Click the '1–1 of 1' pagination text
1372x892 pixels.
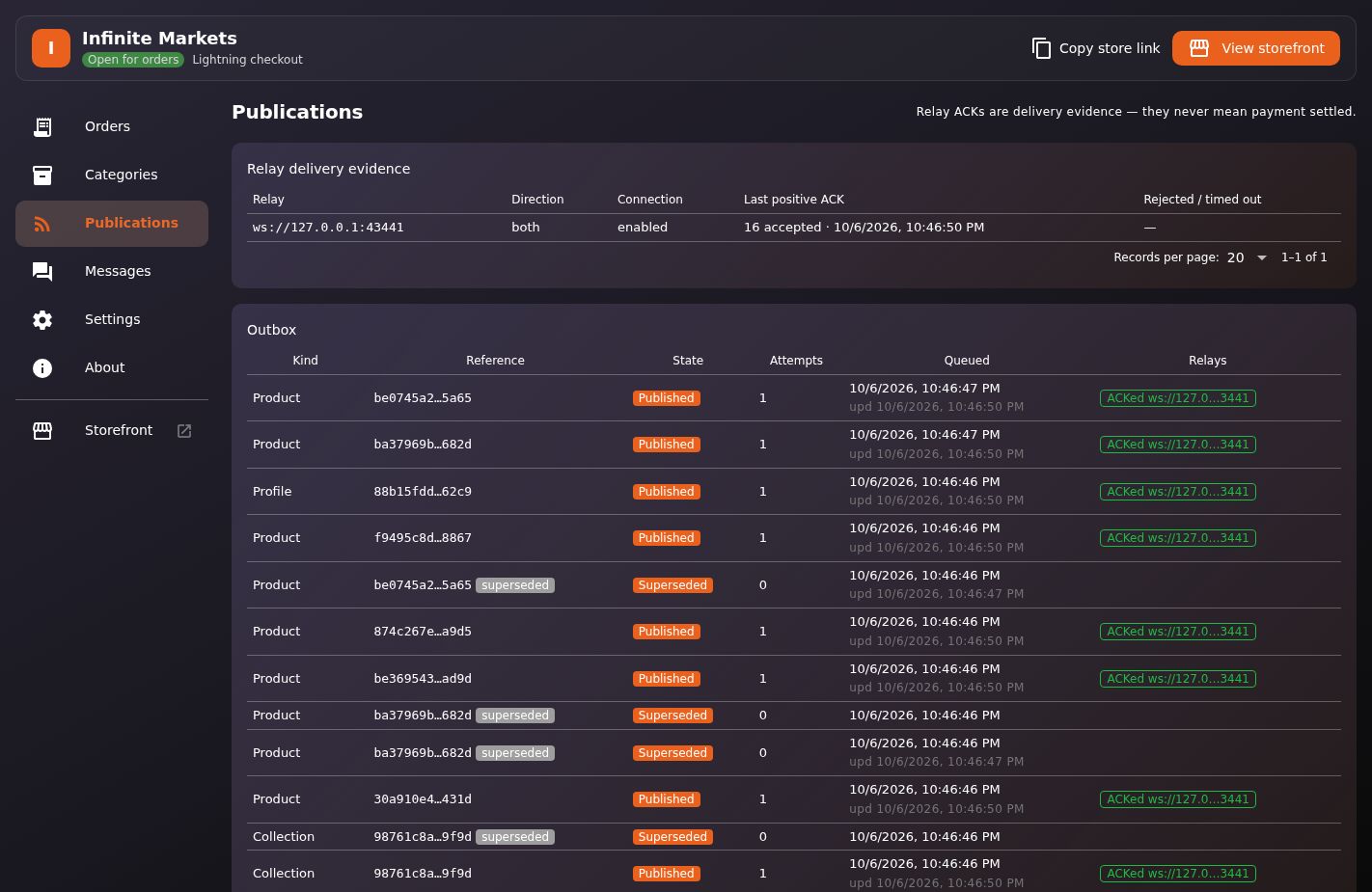point(1303,257)
